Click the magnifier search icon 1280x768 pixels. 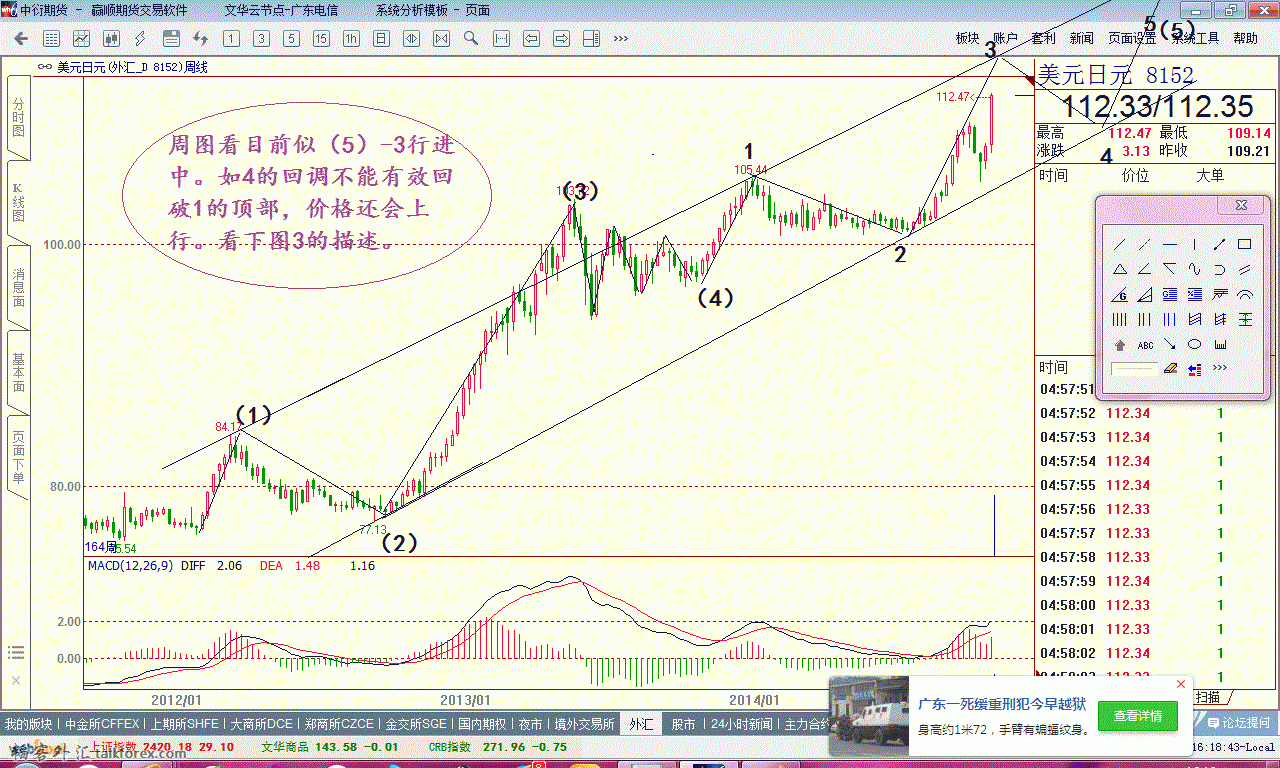tap(471, 39)
